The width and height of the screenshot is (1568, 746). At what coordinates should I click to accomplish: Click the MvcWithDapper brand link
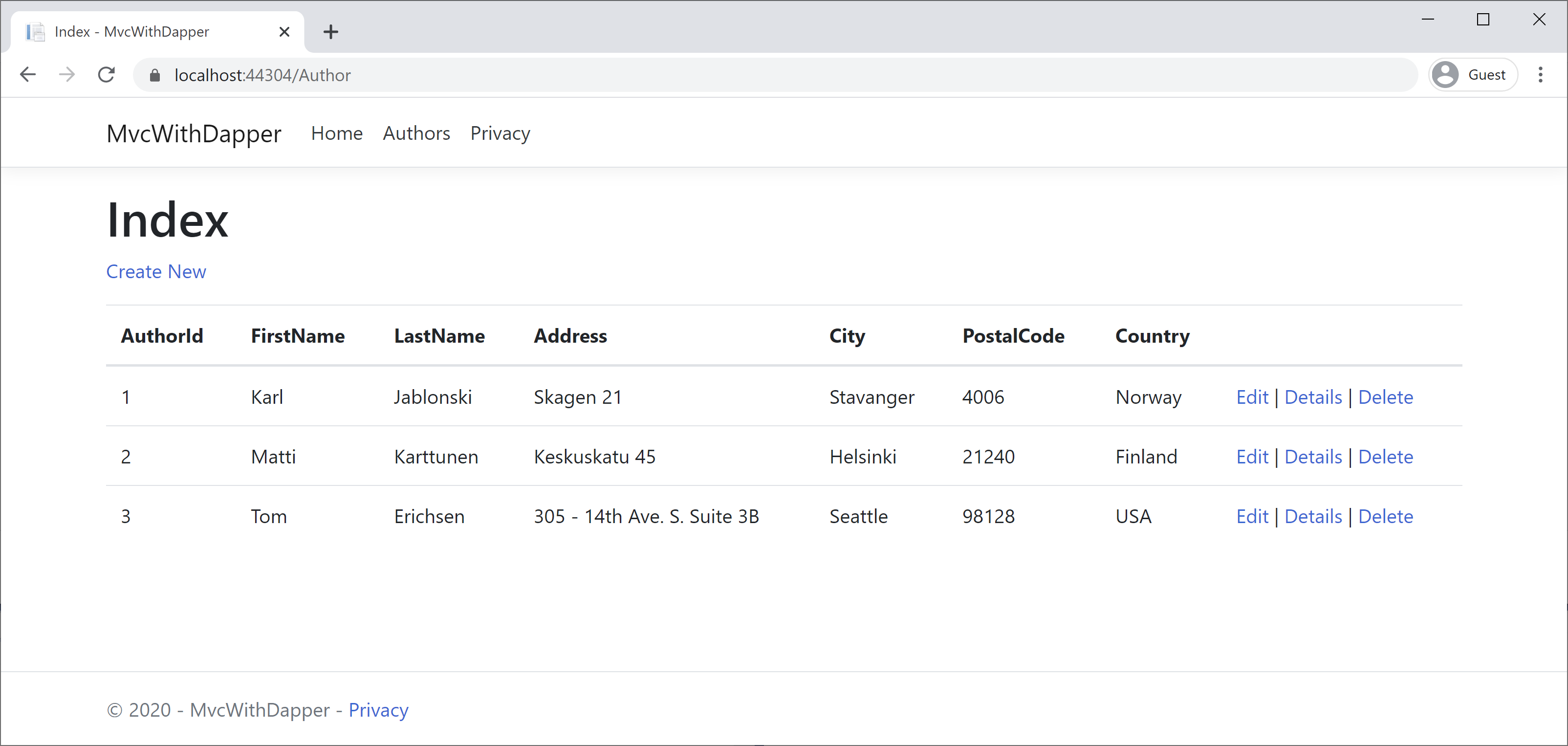click(x=194, y=133)
